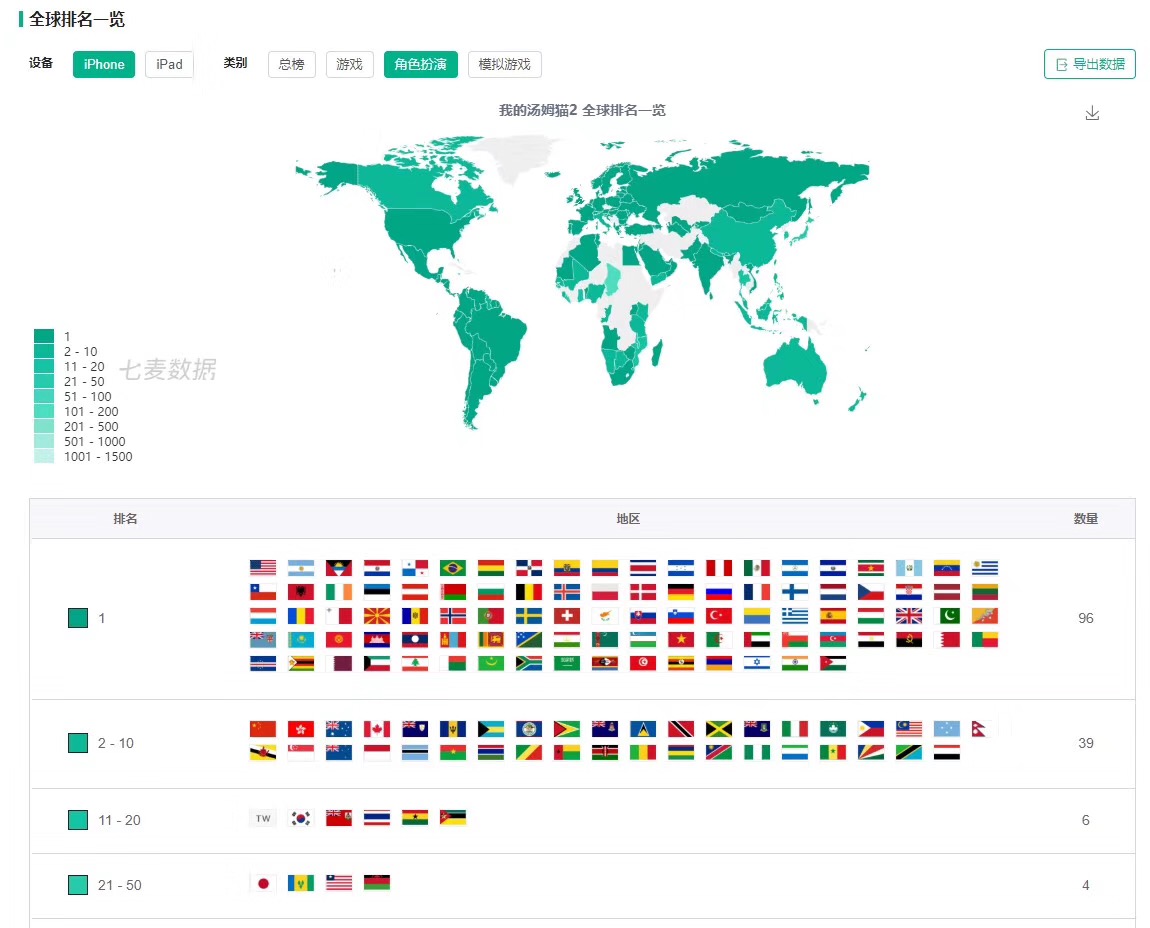This screenshot has width=1150, height=928.
Task: Select the Japan flag in 21 - 50 row
Action: (x=262, y=883)
